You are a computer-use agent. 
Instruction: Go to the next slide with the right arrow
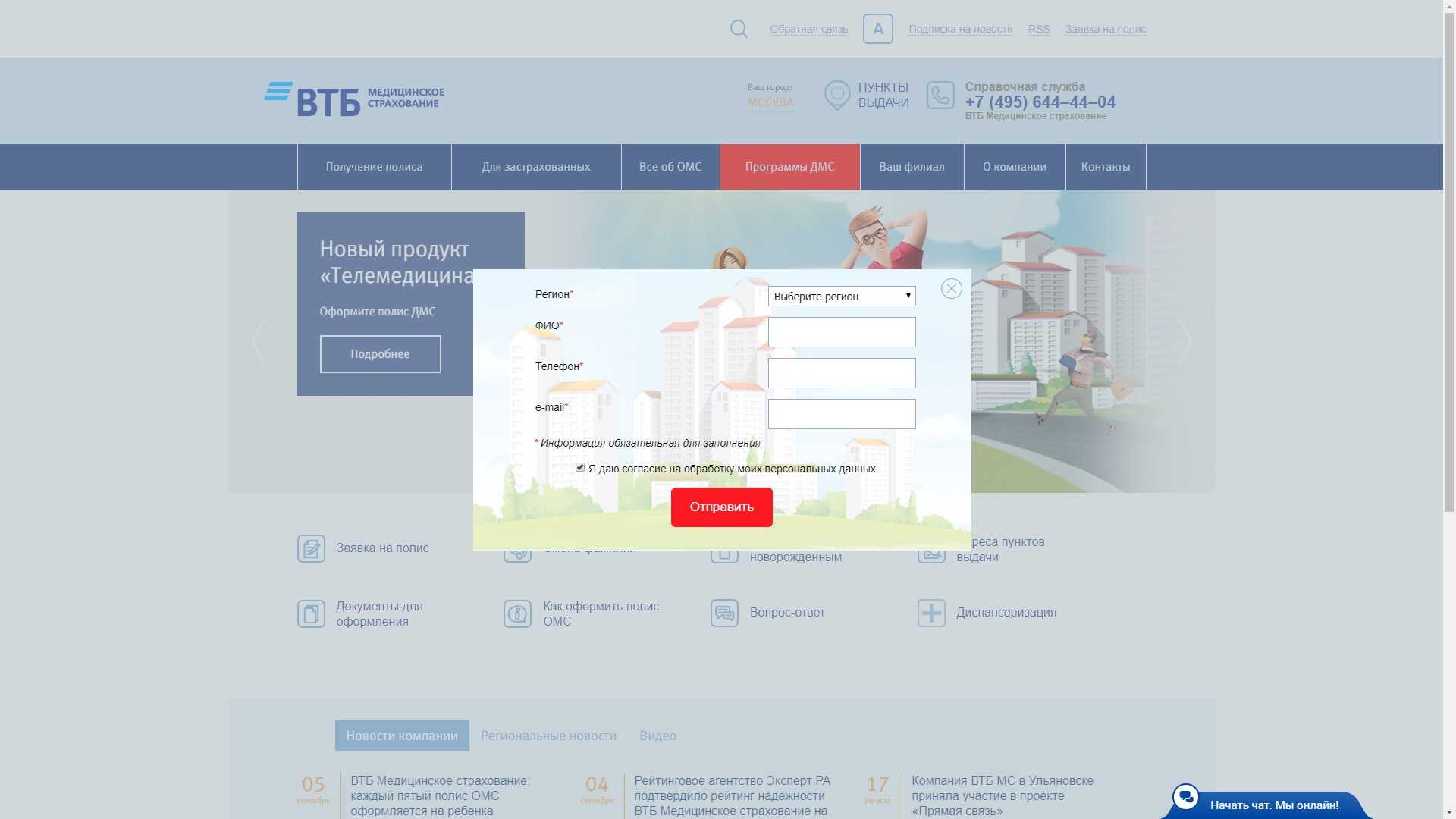coord(1185,342)
